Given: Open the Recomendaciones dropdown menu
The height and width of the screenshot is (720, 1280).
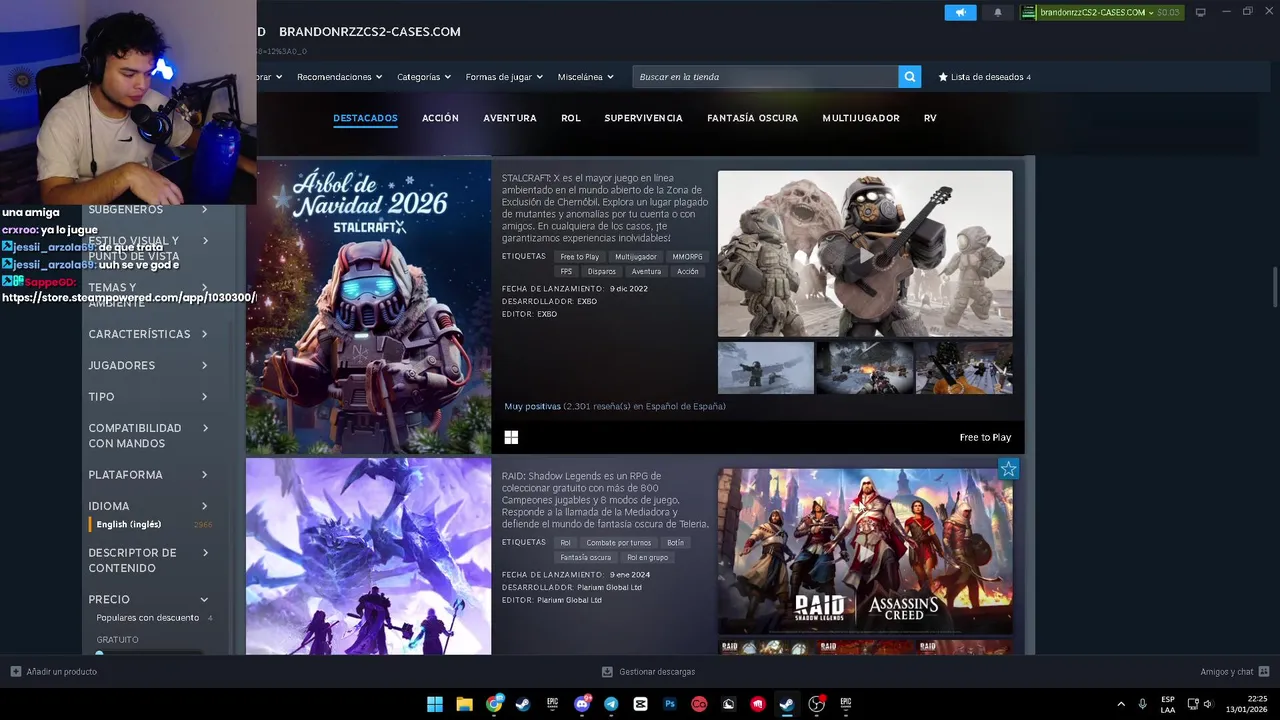Looking at the screenshot, I should [x=339, y=77].
